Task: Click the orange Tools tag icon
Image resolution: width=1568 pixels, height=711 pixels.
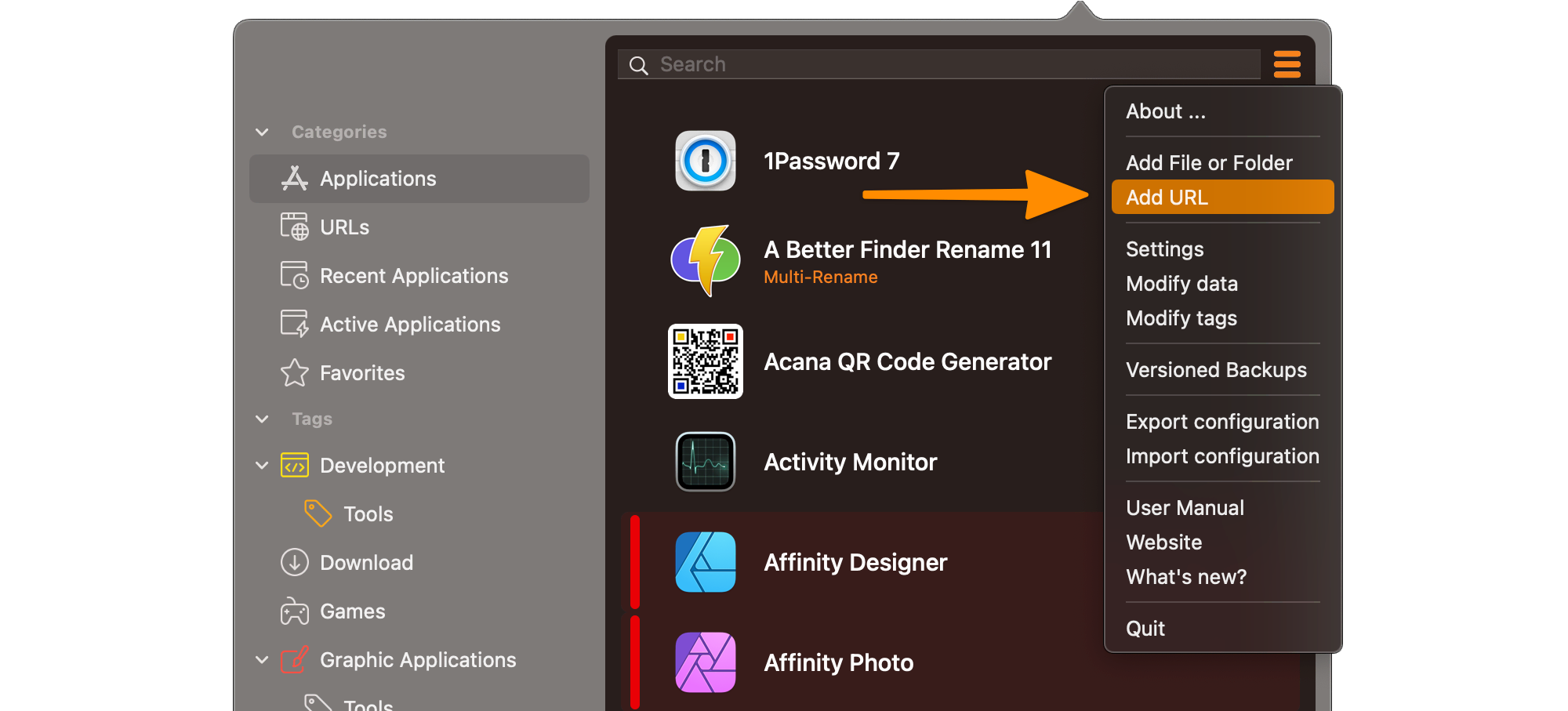Action: click(x=318, y=514)
